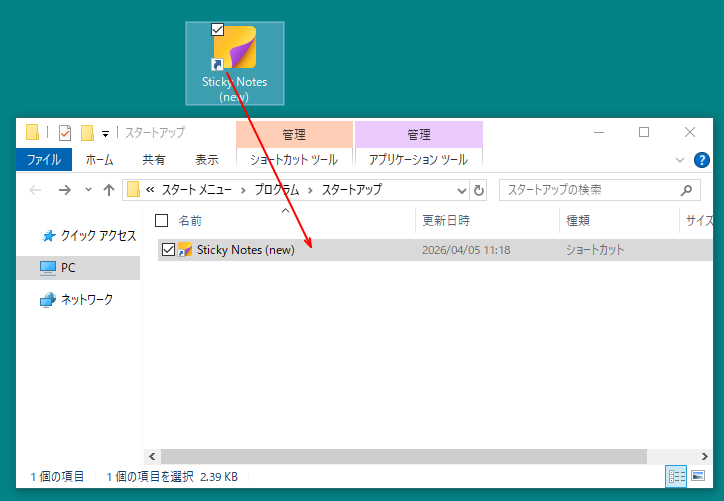
Task: Switch to the ホーム ribbon tab
Action: tap(99, 160)
